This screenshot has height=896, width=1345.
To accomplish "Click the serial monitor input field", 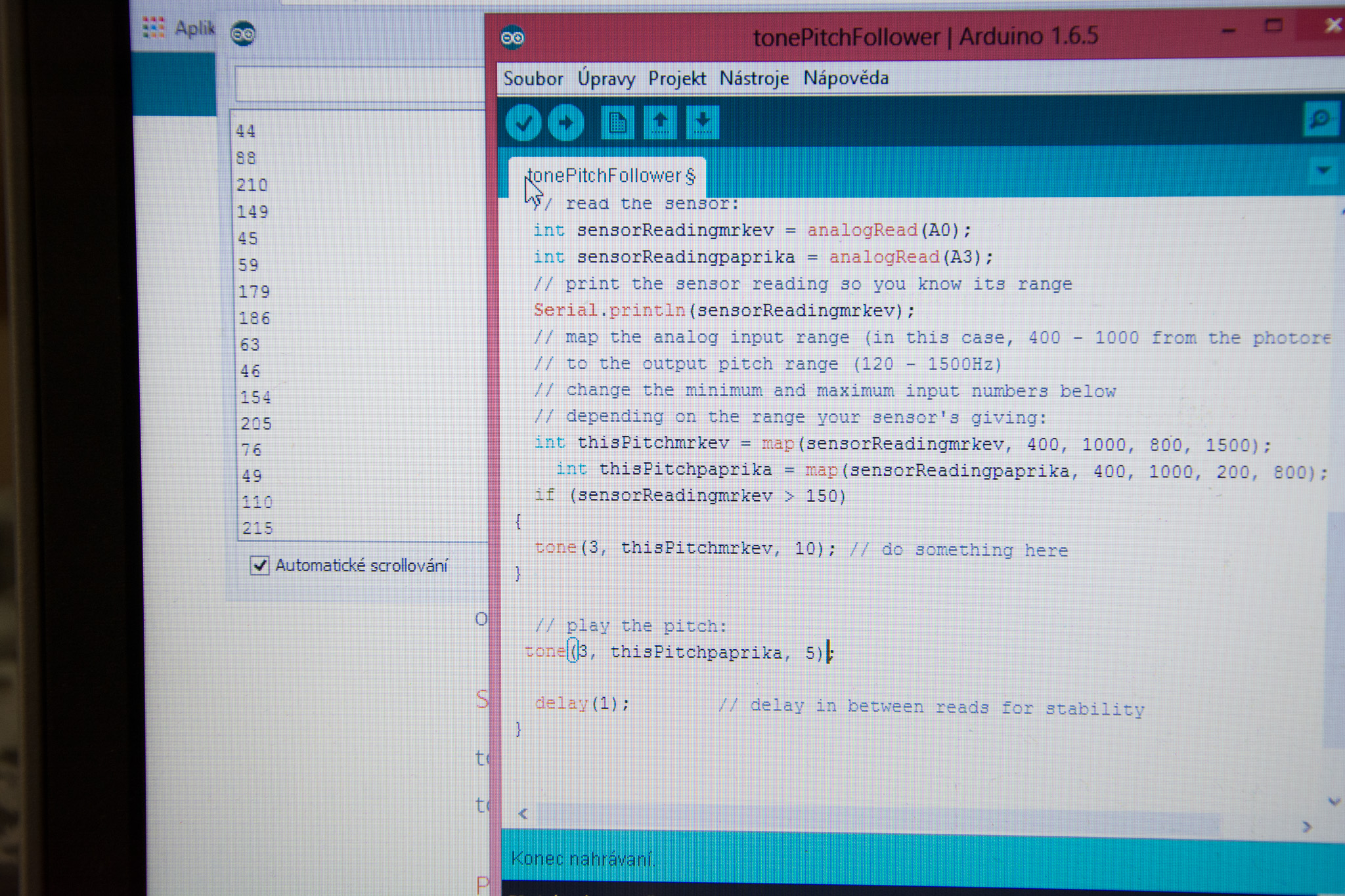I will pos(360,83).
